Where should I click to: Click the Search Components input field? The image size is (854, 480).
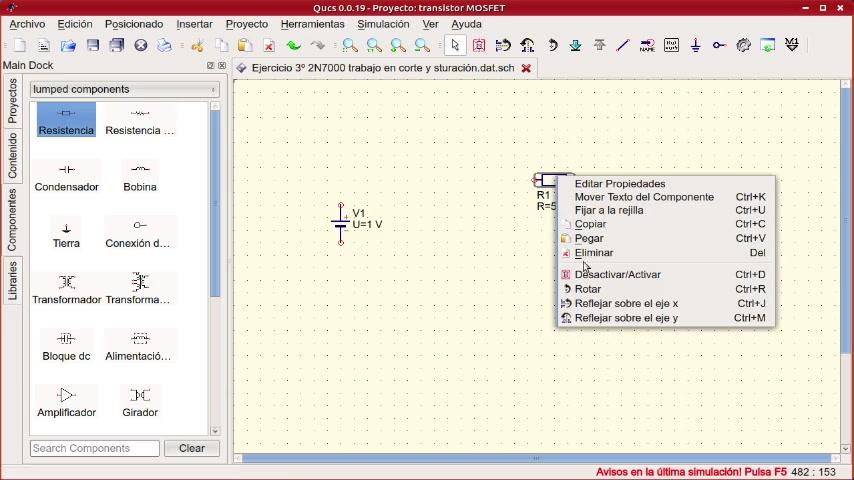tap(94, 448)
